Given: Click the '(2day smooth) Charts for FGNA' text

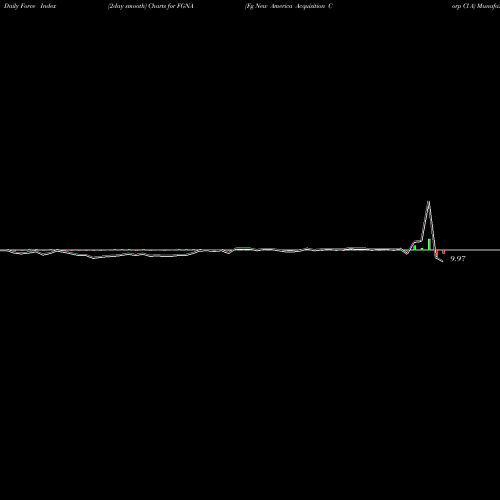Looking at the screenshot, I should click(151, 6).
